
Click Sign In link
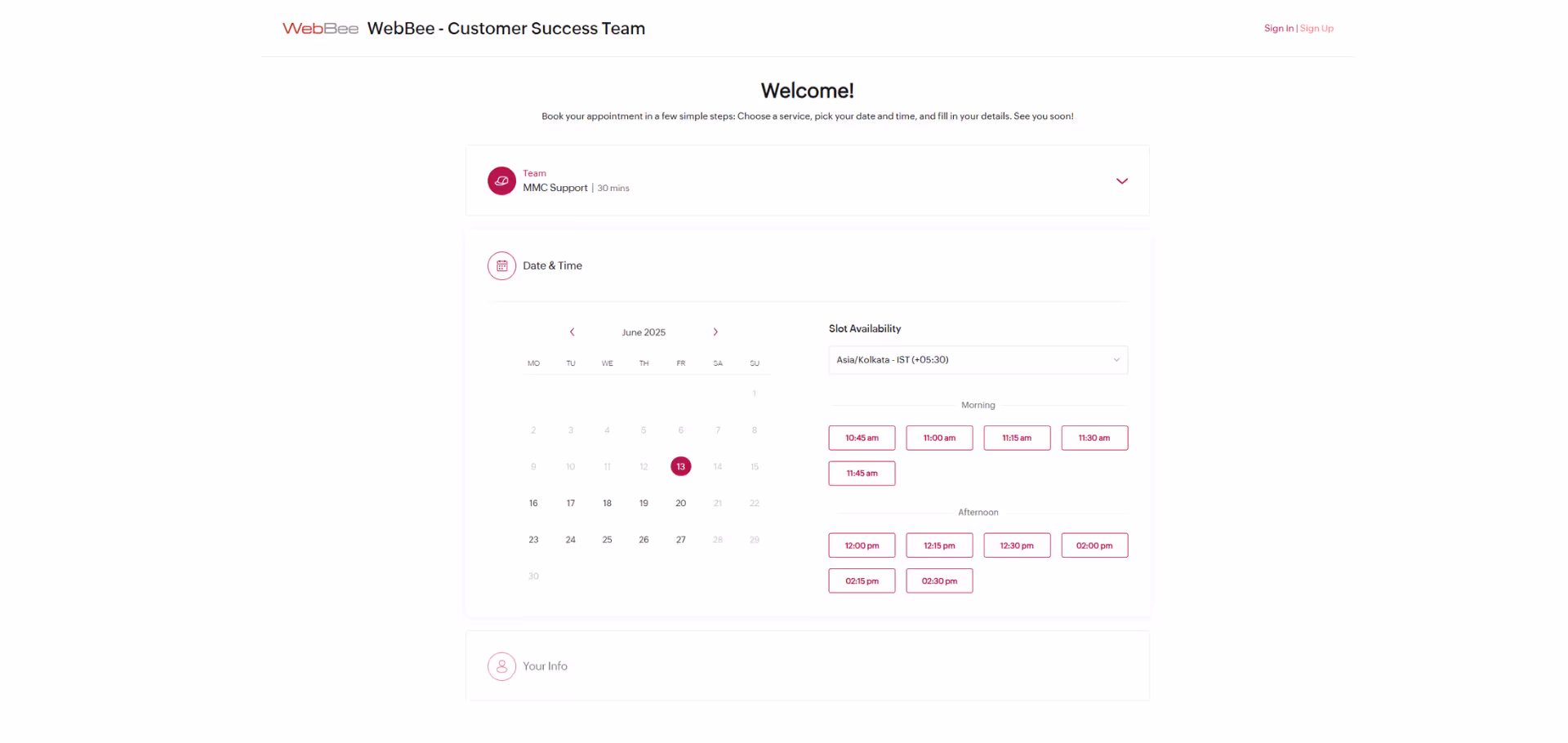point(1279,29)
